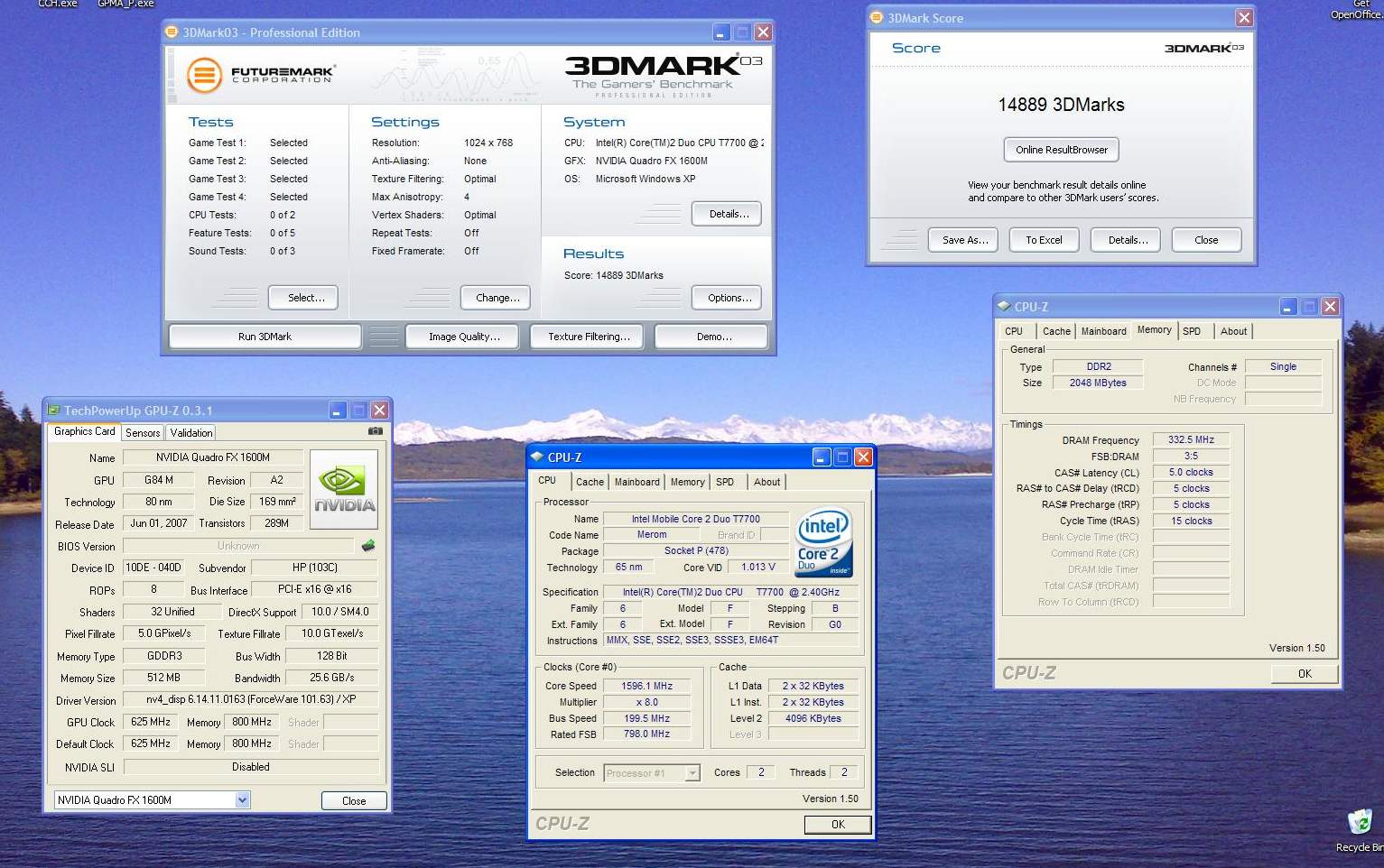Screen dimensions: 1384x868
Task: Click the Intel Core 2 Duo logo
Action: 823,543
